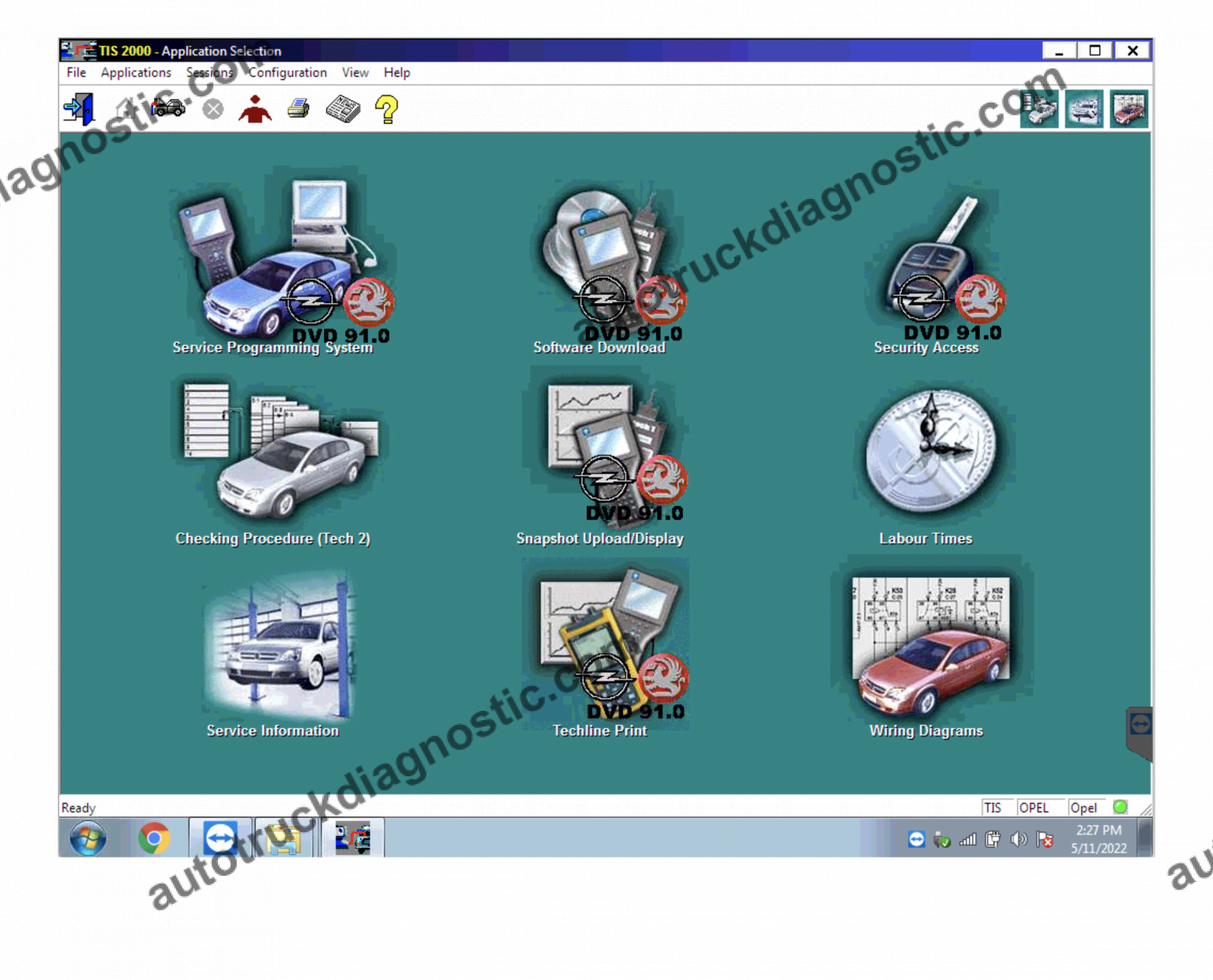Click the newspaper toolbar icon
This screenshot has height=980, width=1213.
343,109
